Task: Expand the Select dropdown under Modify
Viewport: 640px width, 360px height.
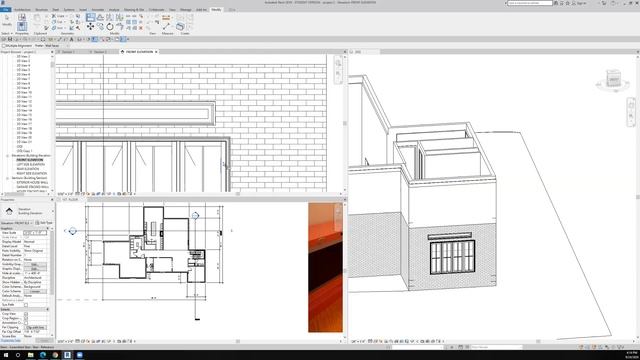Action: coord(7,33)
